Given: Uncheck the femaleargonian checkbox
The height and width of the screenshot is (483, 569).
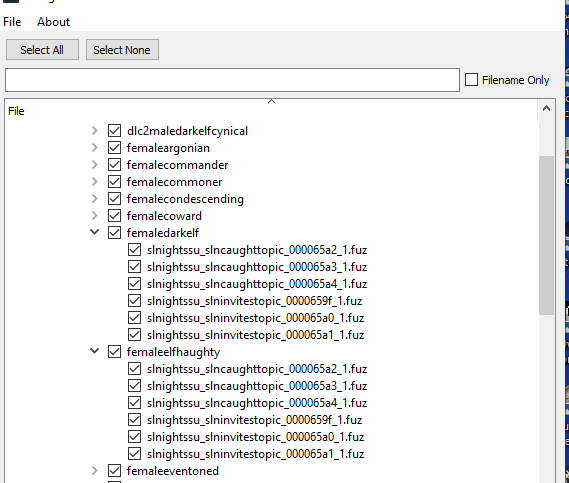Looking at the screenshot, I should pyautogui.click(x=114, y=148).
